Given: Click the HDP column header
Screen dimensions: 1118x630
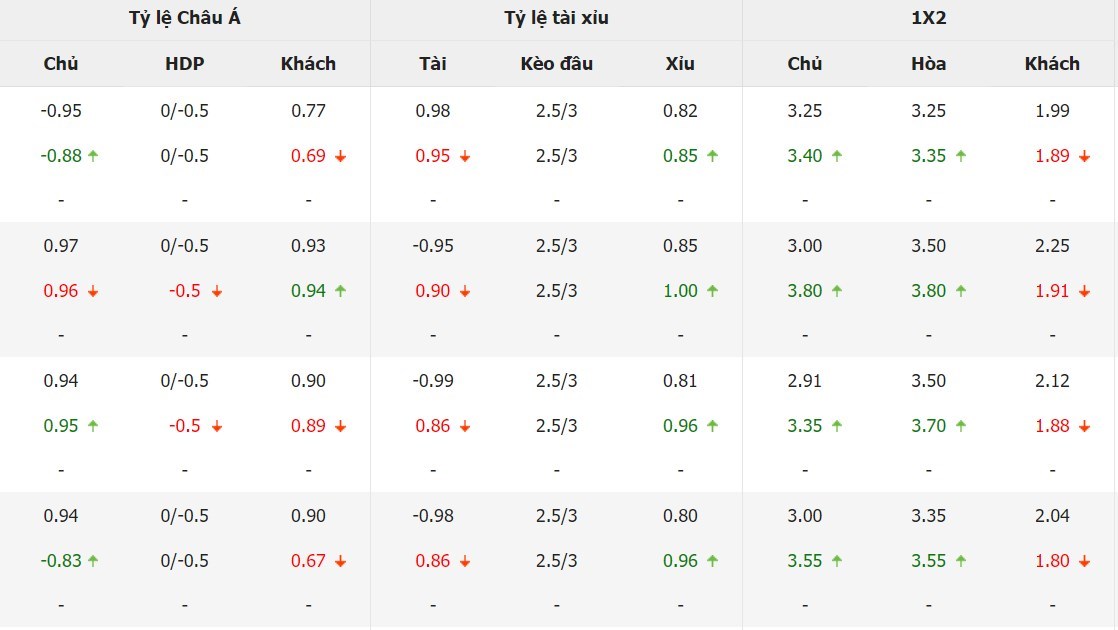Looking at the screenshot, I should click(185, 63).
